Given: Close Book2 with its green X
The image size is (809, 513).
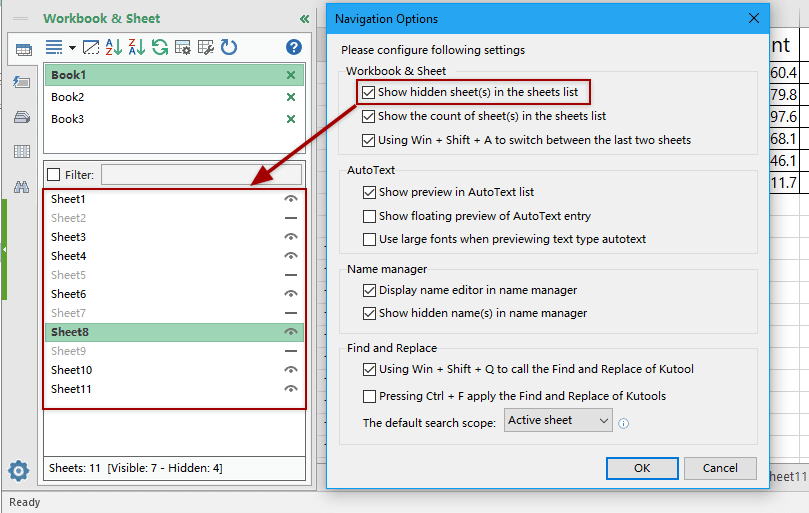Looking at the screenshot, I should tap(291, 97).
